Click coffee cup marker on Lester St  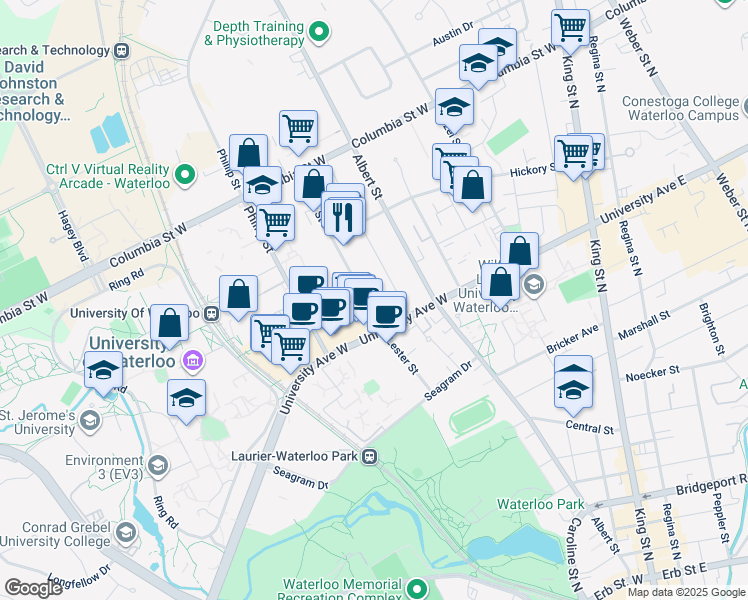[387, 316]
